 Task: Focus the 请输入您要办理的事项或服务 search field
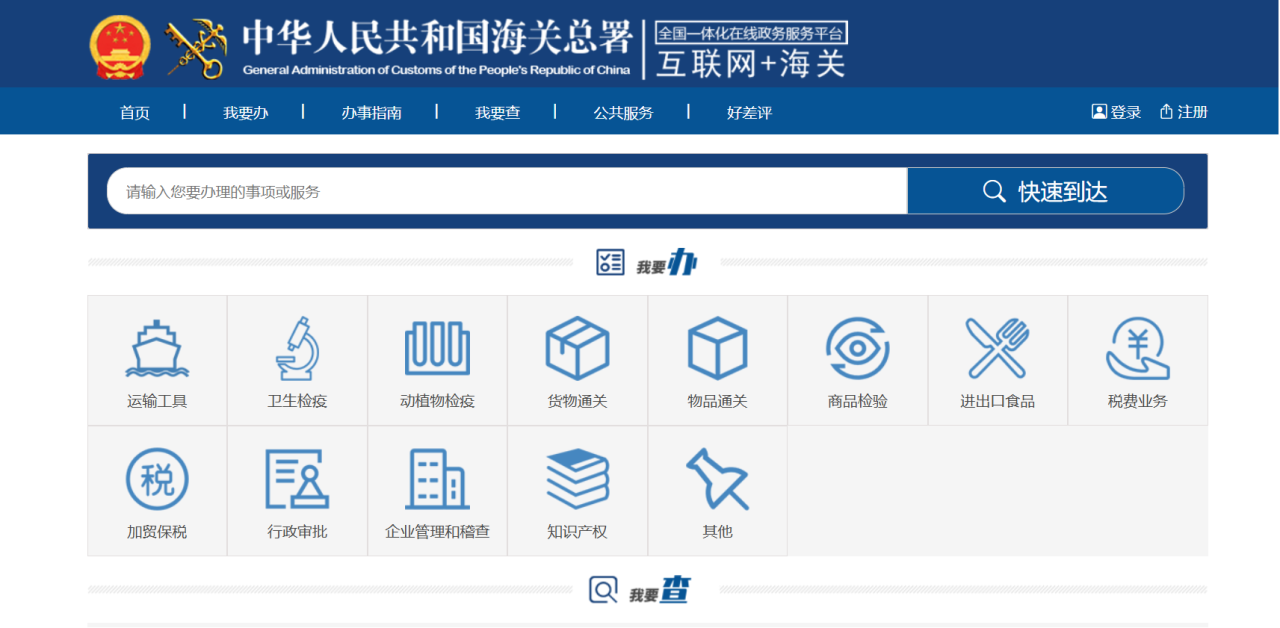coord(506,191)
